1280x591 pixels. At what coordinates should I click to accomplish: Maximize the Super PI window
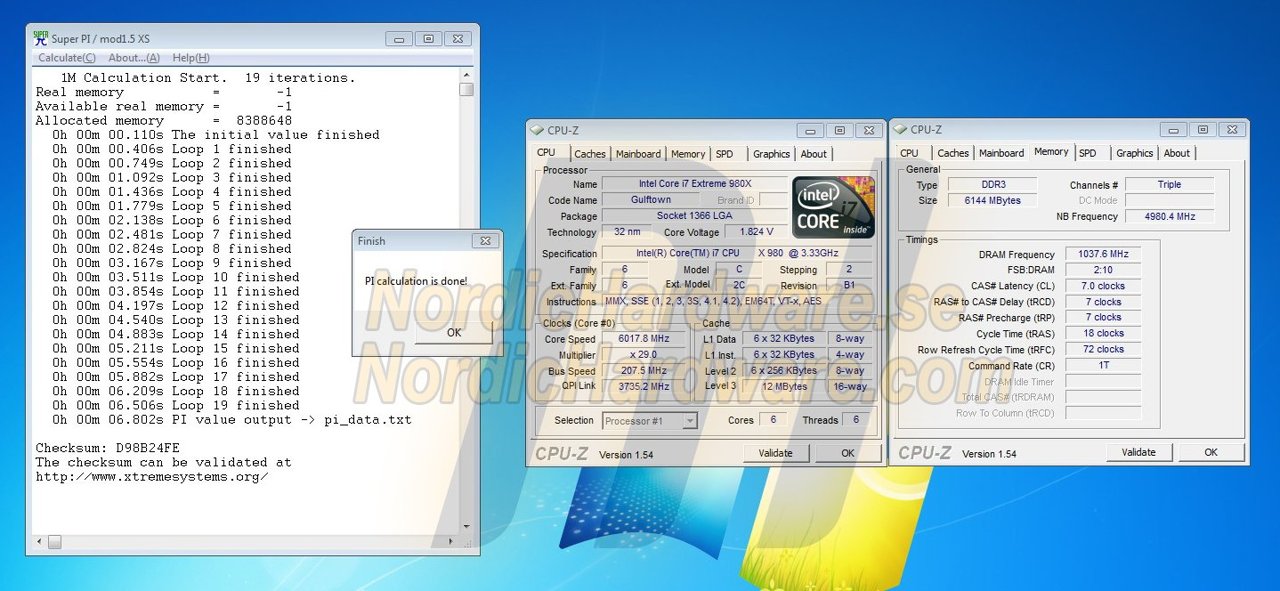click(428, 39)
